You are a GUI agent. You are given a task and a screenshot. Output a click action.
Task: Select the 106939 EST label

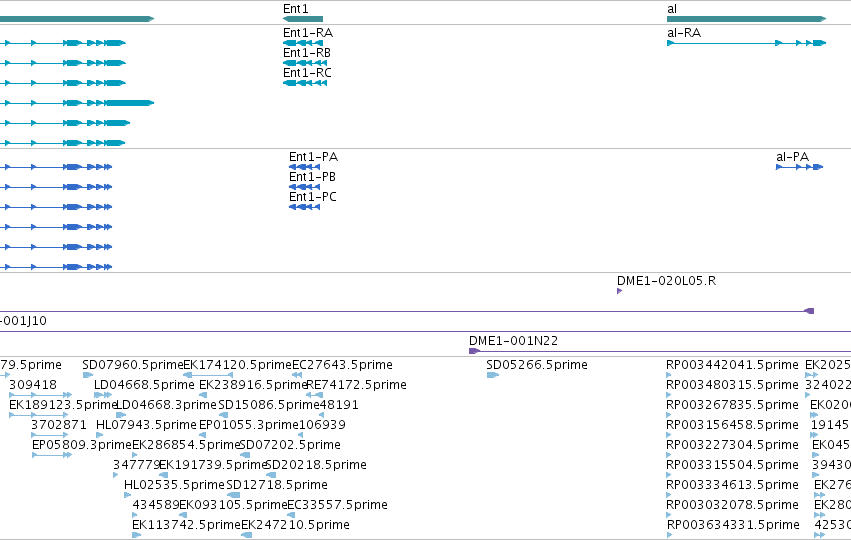coord(322,425)
